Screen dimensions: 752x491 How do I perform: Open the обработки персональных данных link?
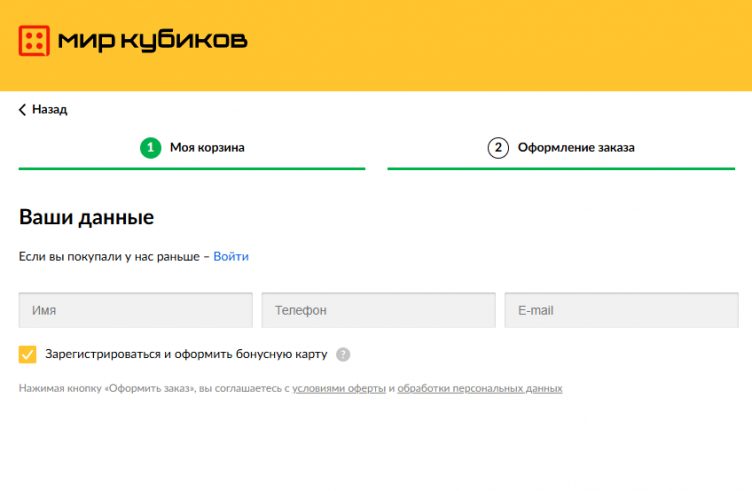[x=480, y=388]
